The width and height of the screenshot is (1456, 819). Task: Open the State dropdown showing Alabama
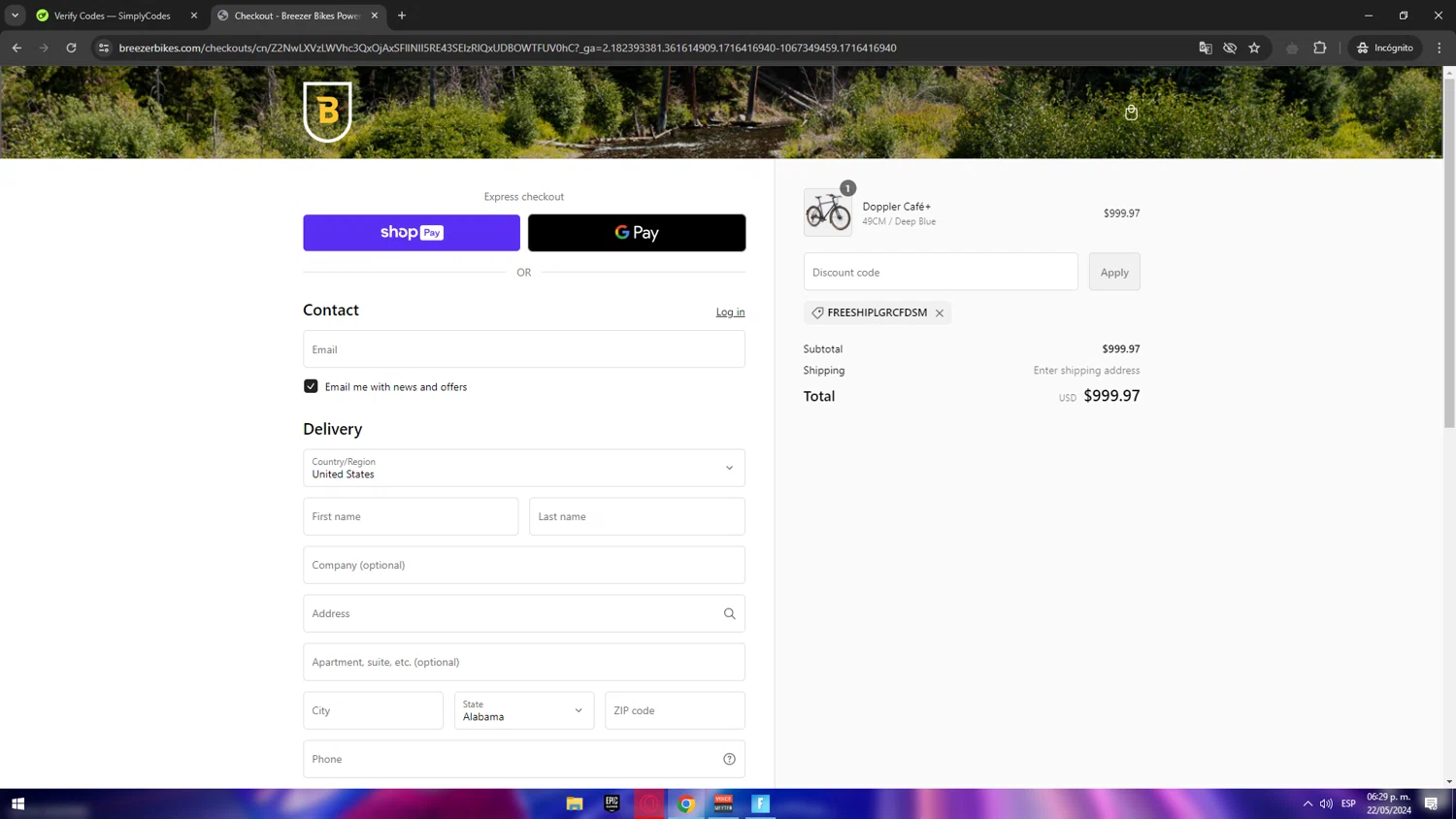(x=524, y=710)
